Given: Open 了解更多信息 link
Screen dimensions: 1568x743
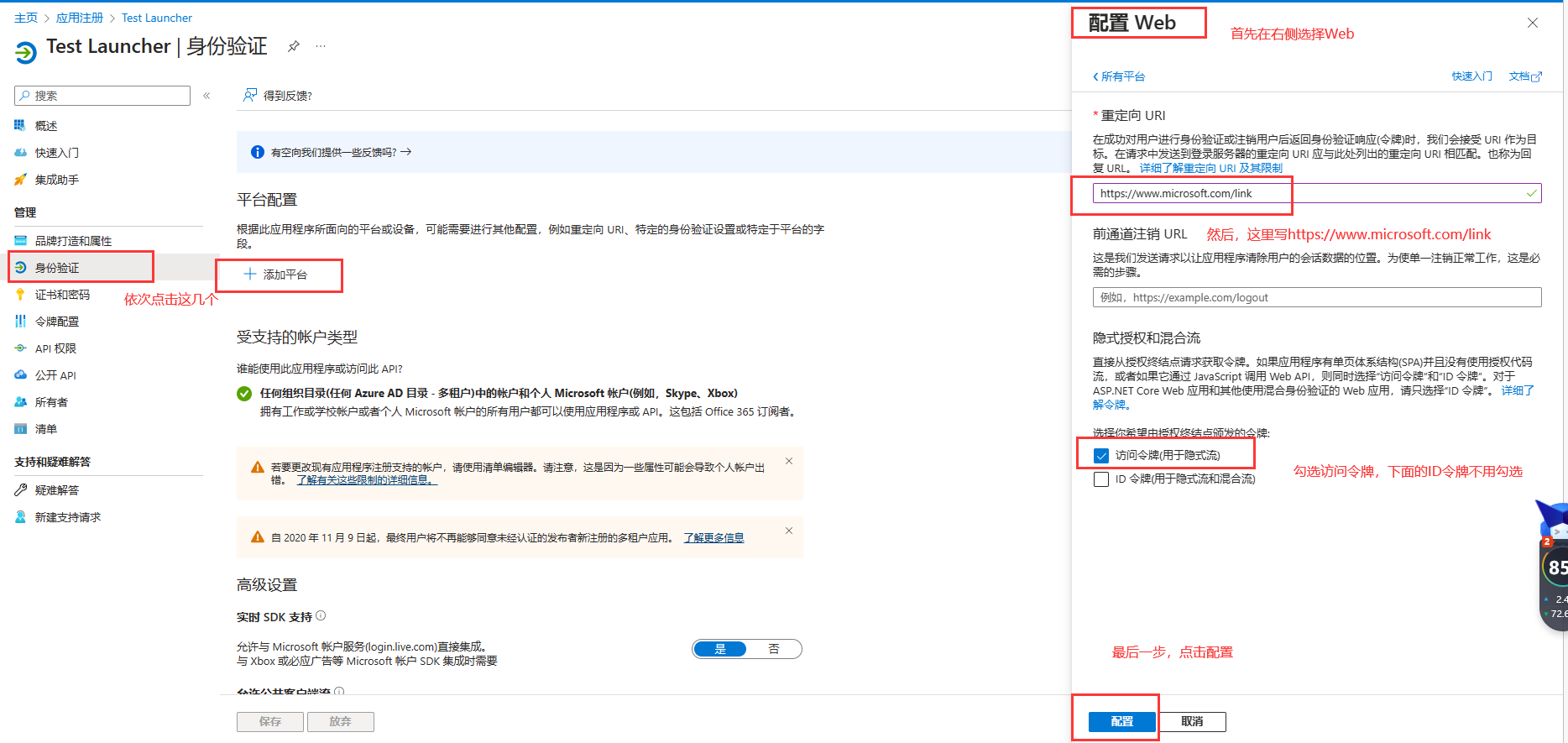Looking at the screenshot, I should click(713, 538).
